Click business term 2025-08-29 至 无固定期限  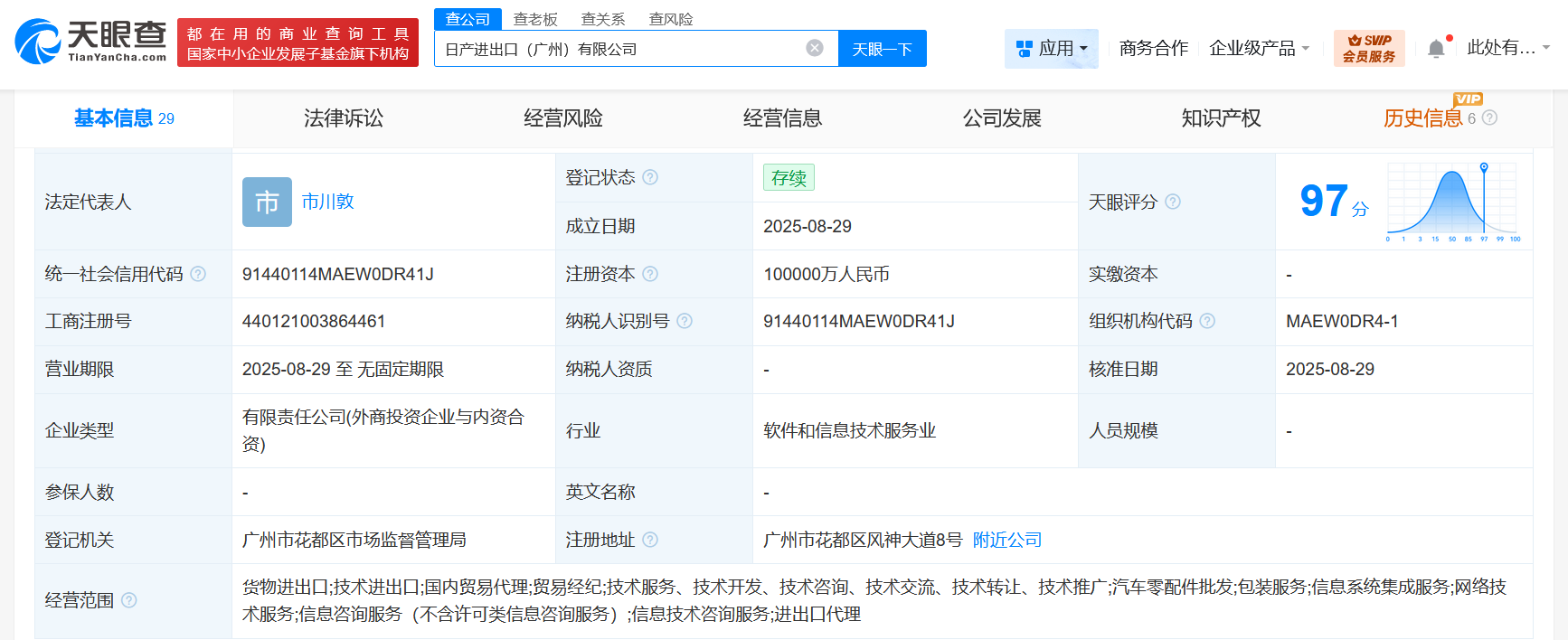(343, 369)
